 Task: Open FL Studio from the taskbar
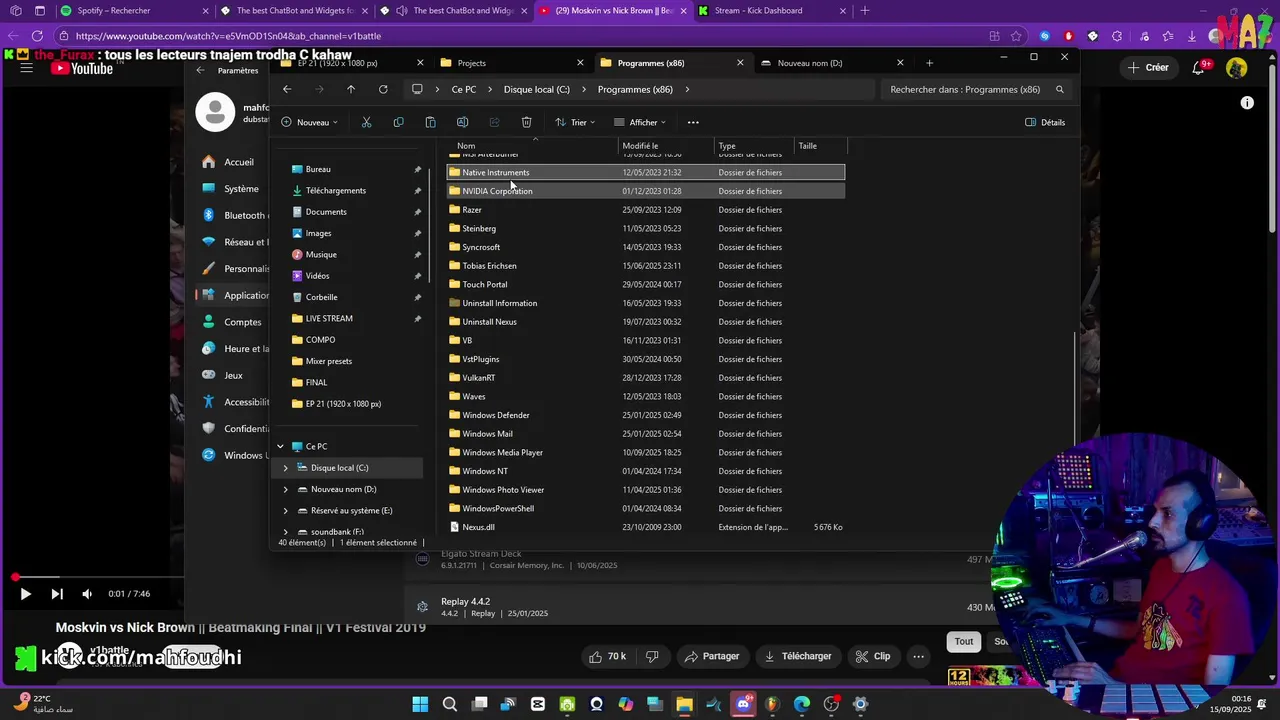(772, 704)
